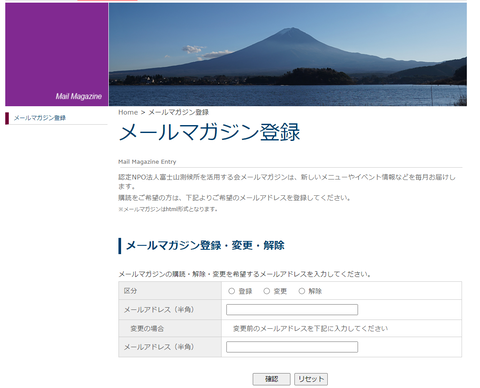Focus the メールアドレス input below 変更の場合
This screenshot has width=480, height=388.
pyautogui.click(x=292, y=347)
